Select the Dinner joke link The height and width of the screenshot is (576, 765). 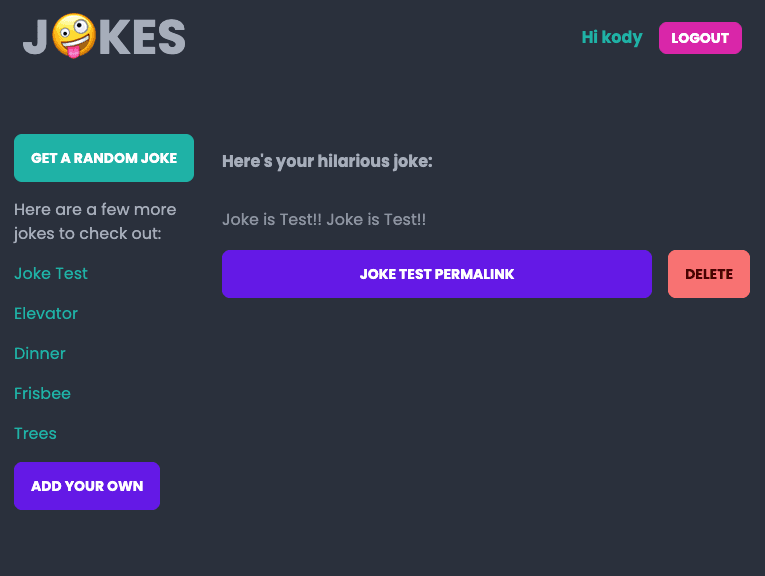click(40, 353)
